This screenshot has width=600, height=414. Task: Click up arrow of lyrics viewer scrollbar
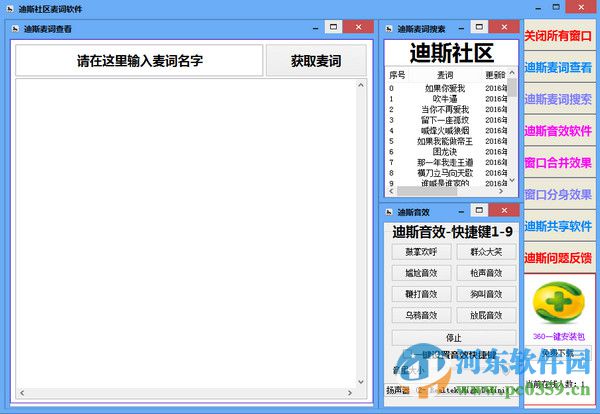pos(361,85)
